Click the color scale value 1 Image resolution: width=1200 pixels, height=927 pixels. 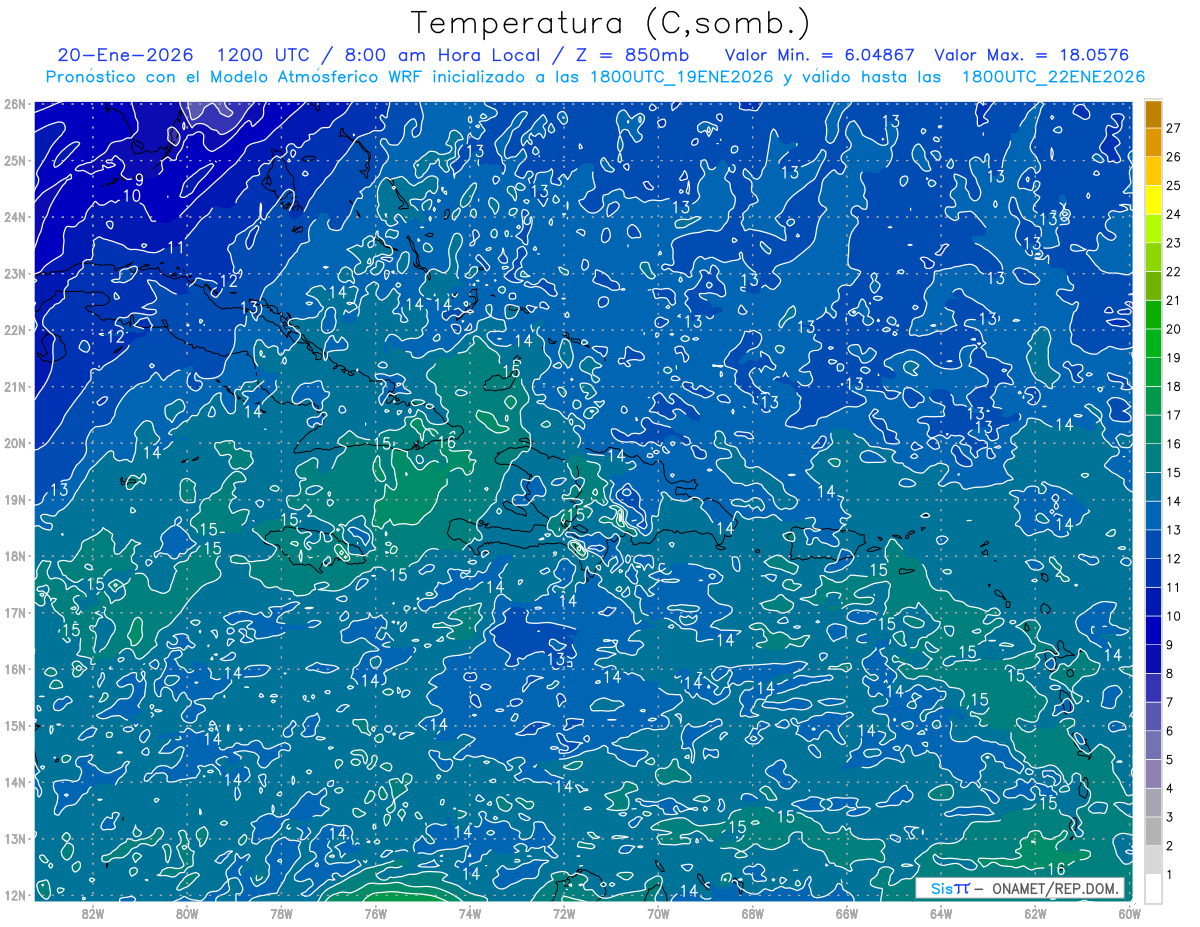(1170, 874)
